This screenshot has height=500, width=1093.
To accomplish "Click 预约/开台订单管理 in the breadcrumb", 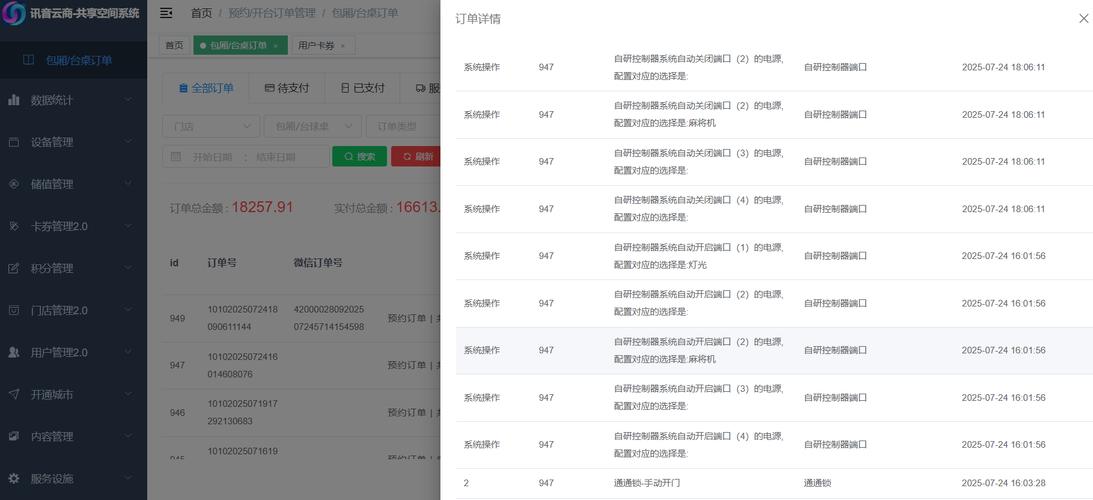I will click(x=272, y=13).
